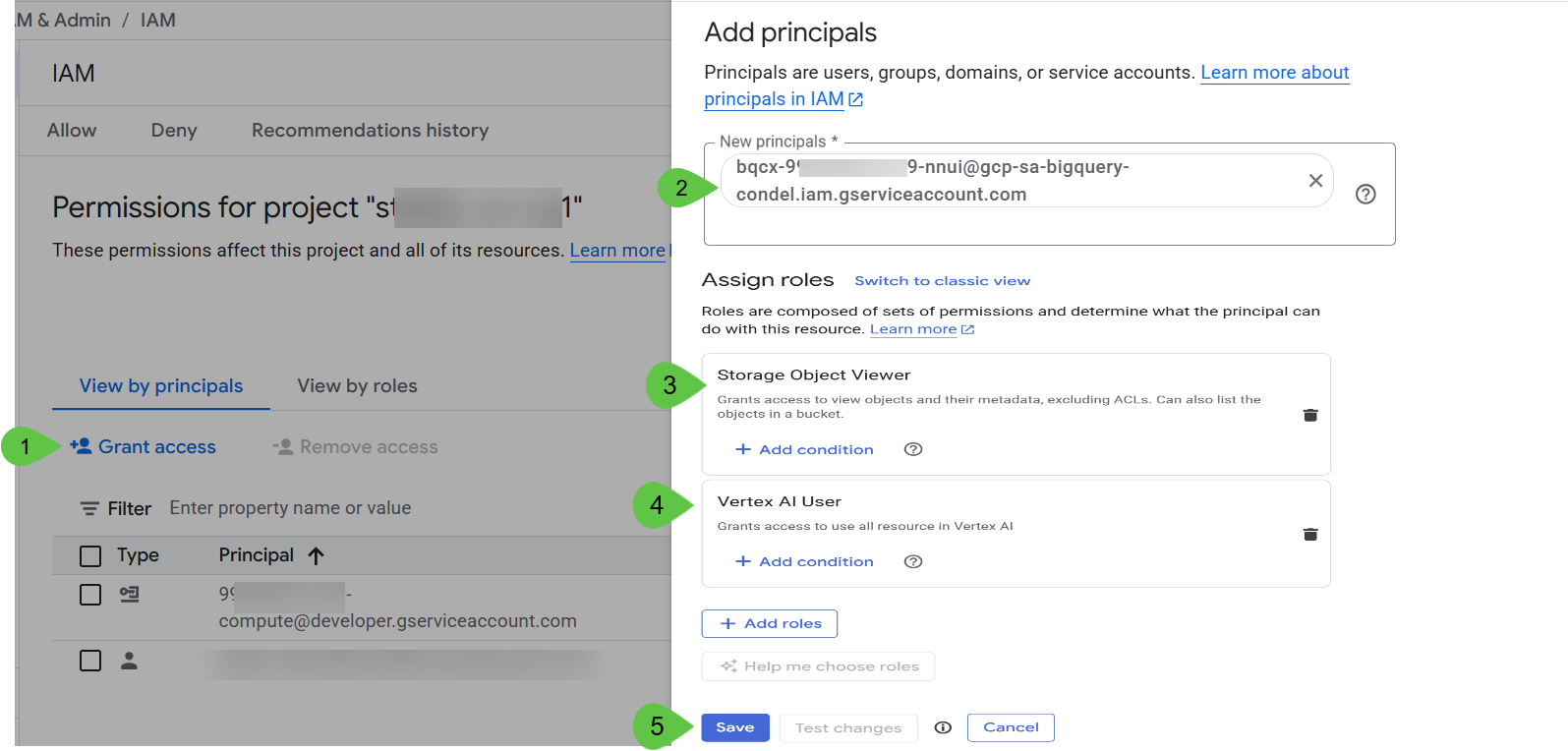The width and height of the screenshot is (1568, 751).
Task: Click the user type icon in the last row
Action: tap(129, 661)
